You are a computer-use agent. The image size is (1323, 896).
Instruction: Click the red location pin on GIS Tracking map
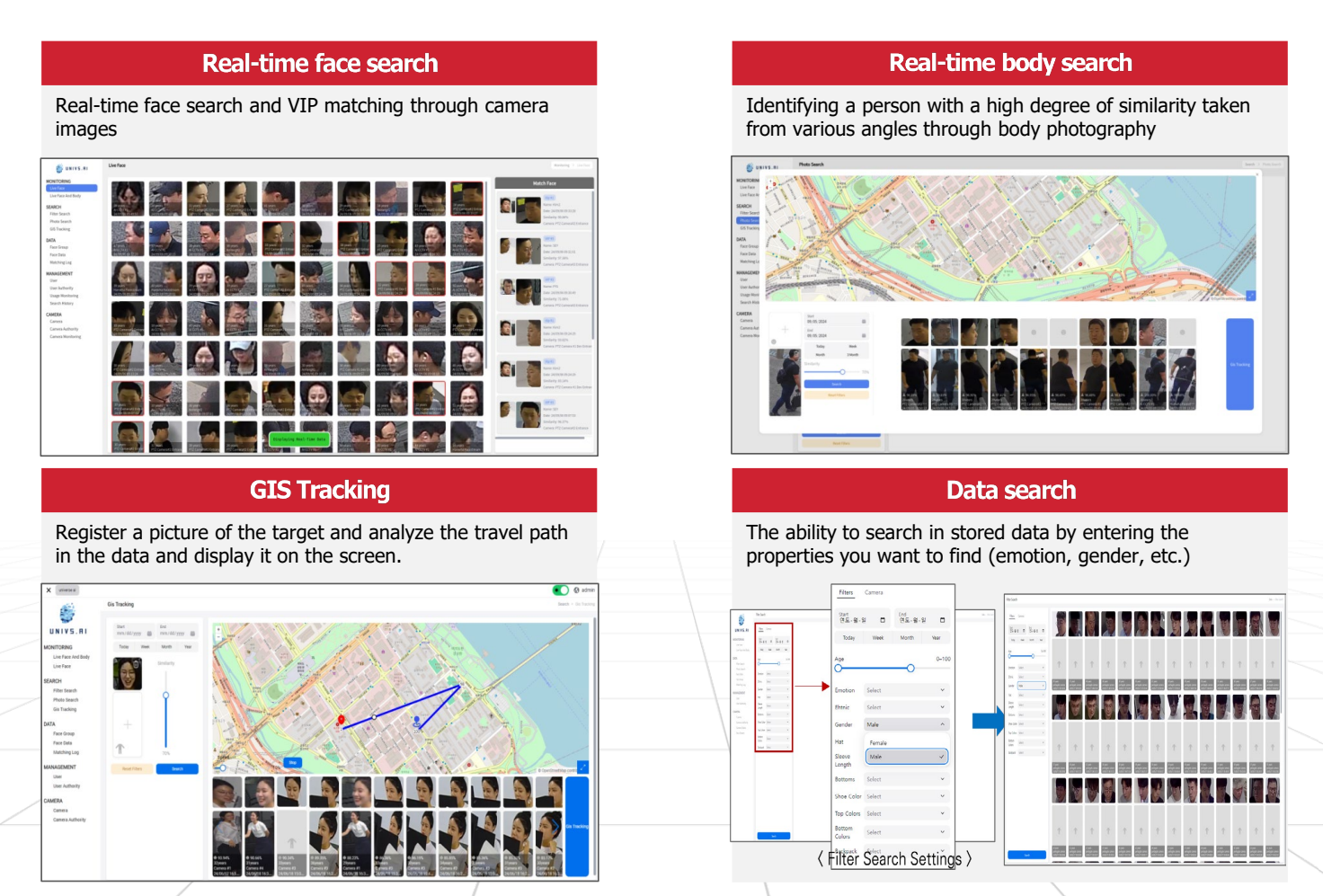[x=341, y=720]
